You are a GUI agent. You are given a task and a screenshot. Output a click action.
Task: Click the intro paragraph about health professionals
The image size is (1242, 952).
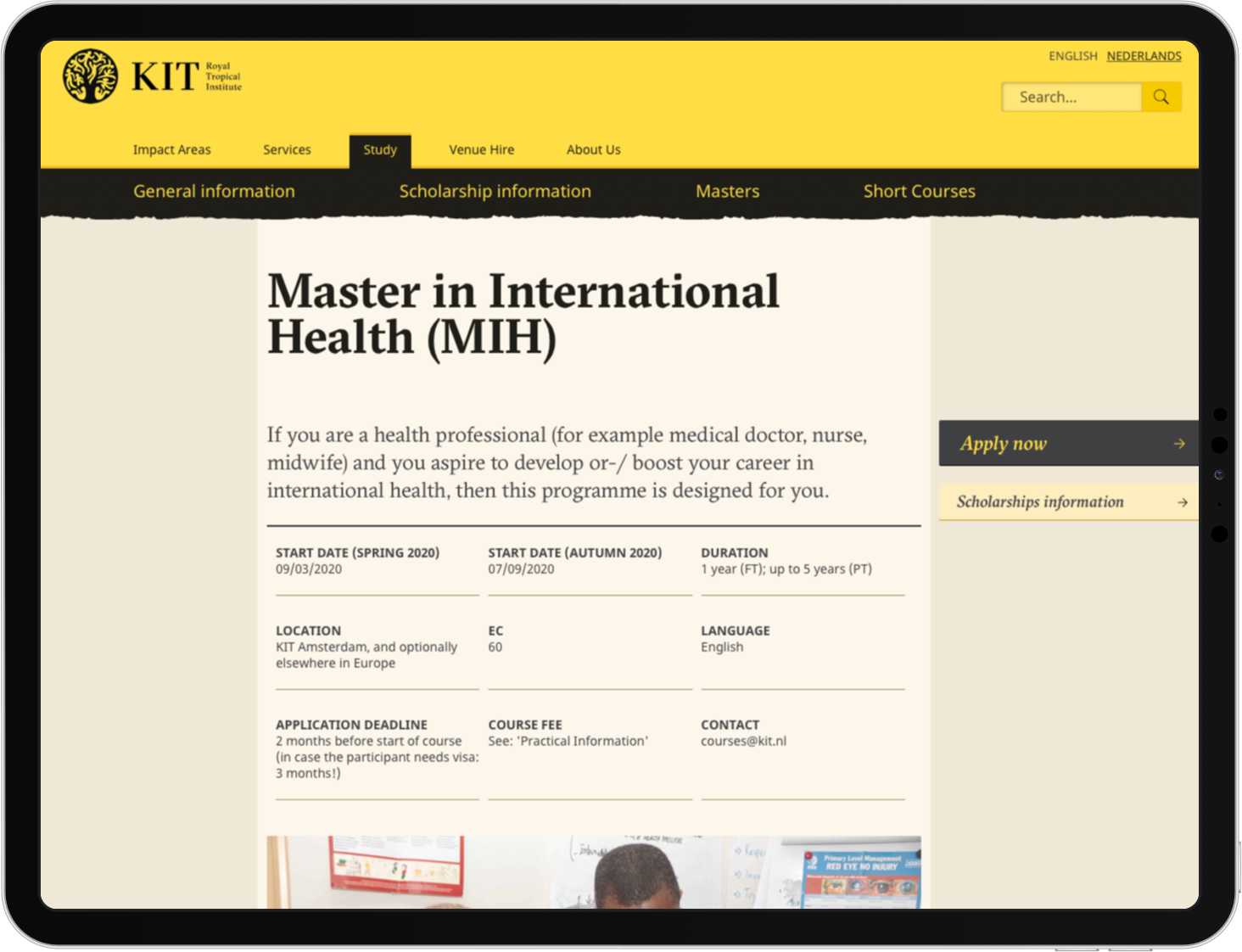pos(567,462)
